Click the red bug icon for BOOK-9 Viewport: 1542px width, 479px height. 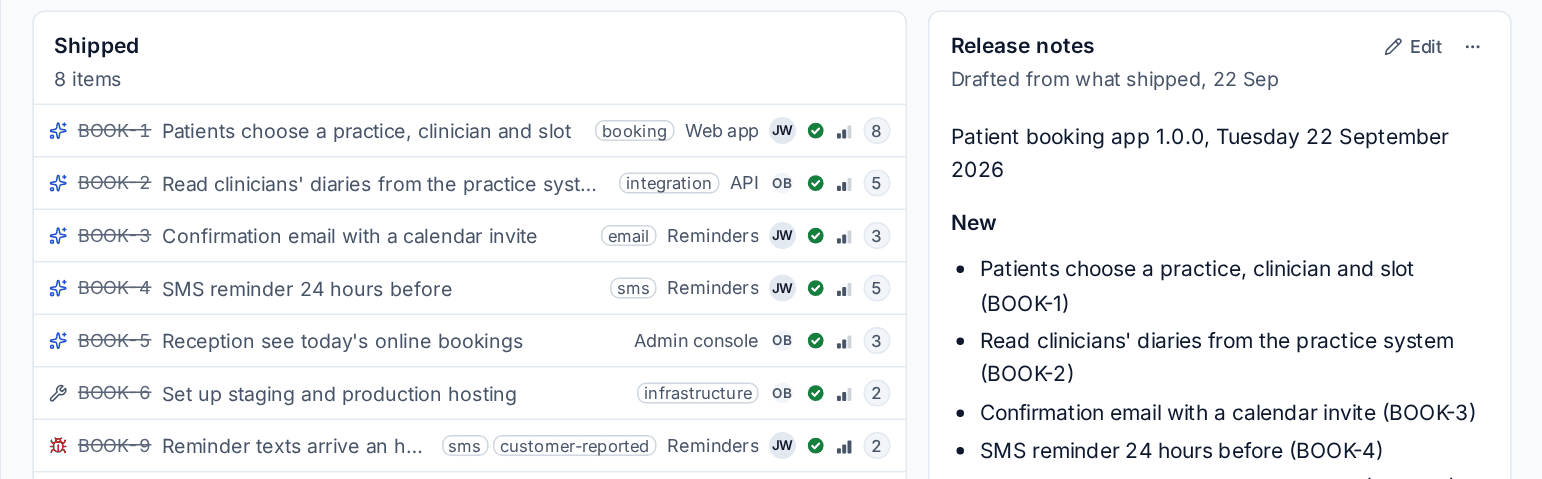[x=58, y=446]
